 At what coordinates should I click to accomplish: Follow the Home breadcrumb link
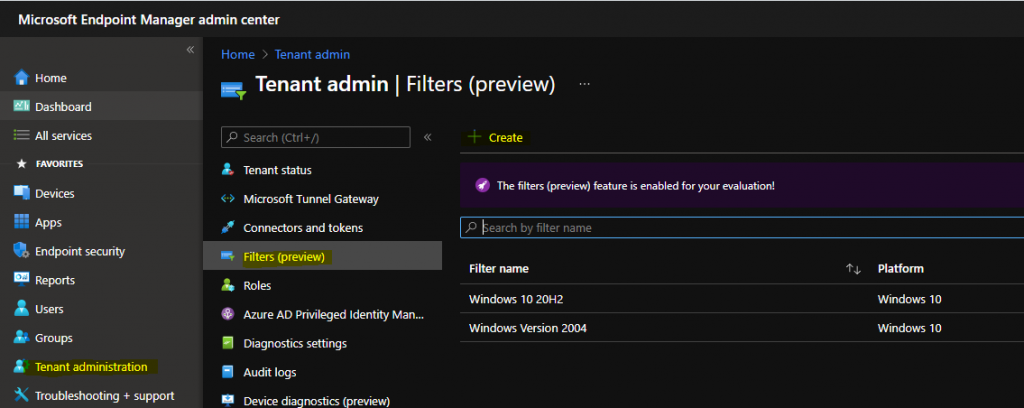(x=238, y=54)
